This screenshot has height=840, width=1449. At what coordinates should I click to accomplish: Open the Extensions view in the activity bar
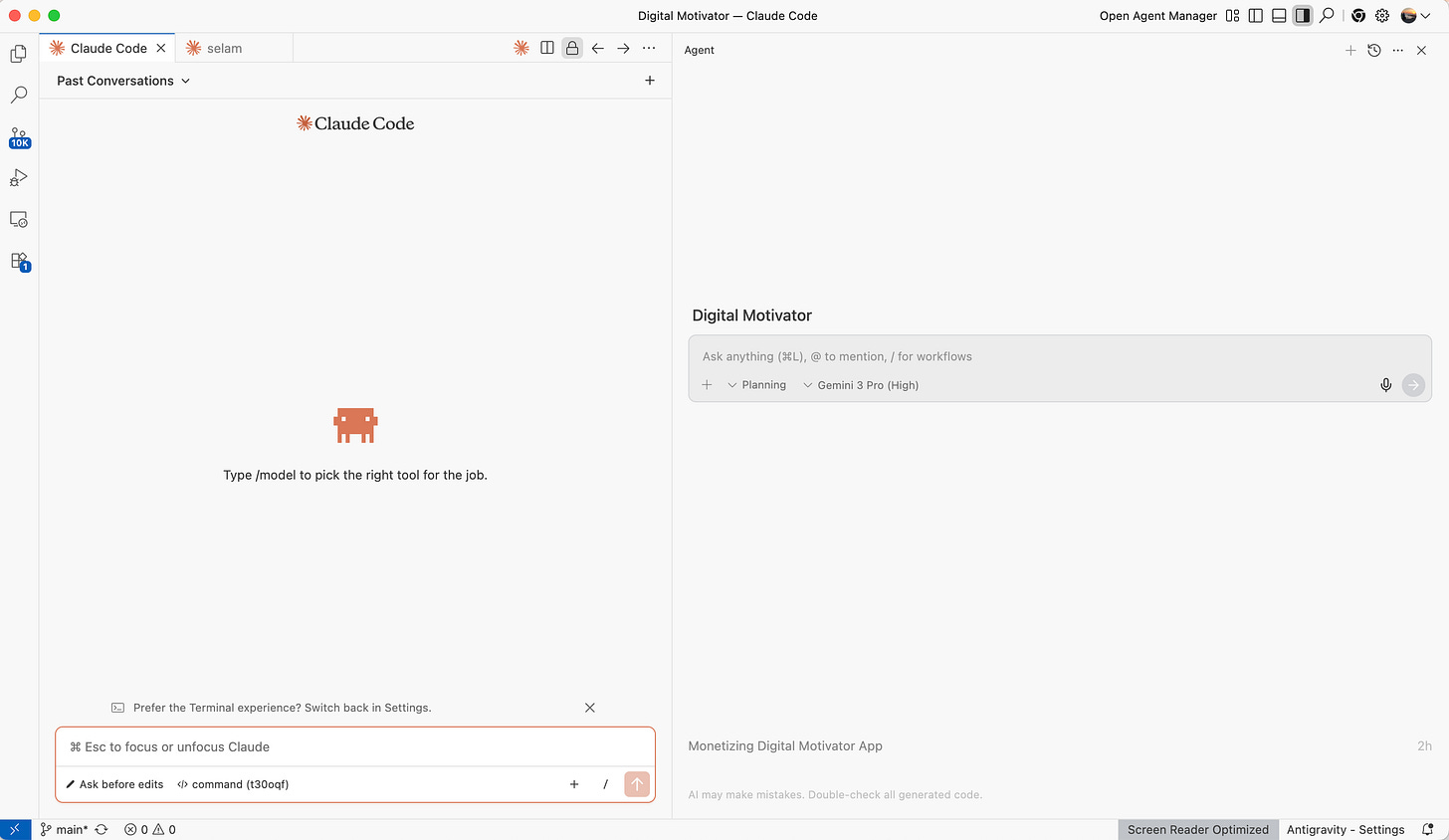[19, 262]
